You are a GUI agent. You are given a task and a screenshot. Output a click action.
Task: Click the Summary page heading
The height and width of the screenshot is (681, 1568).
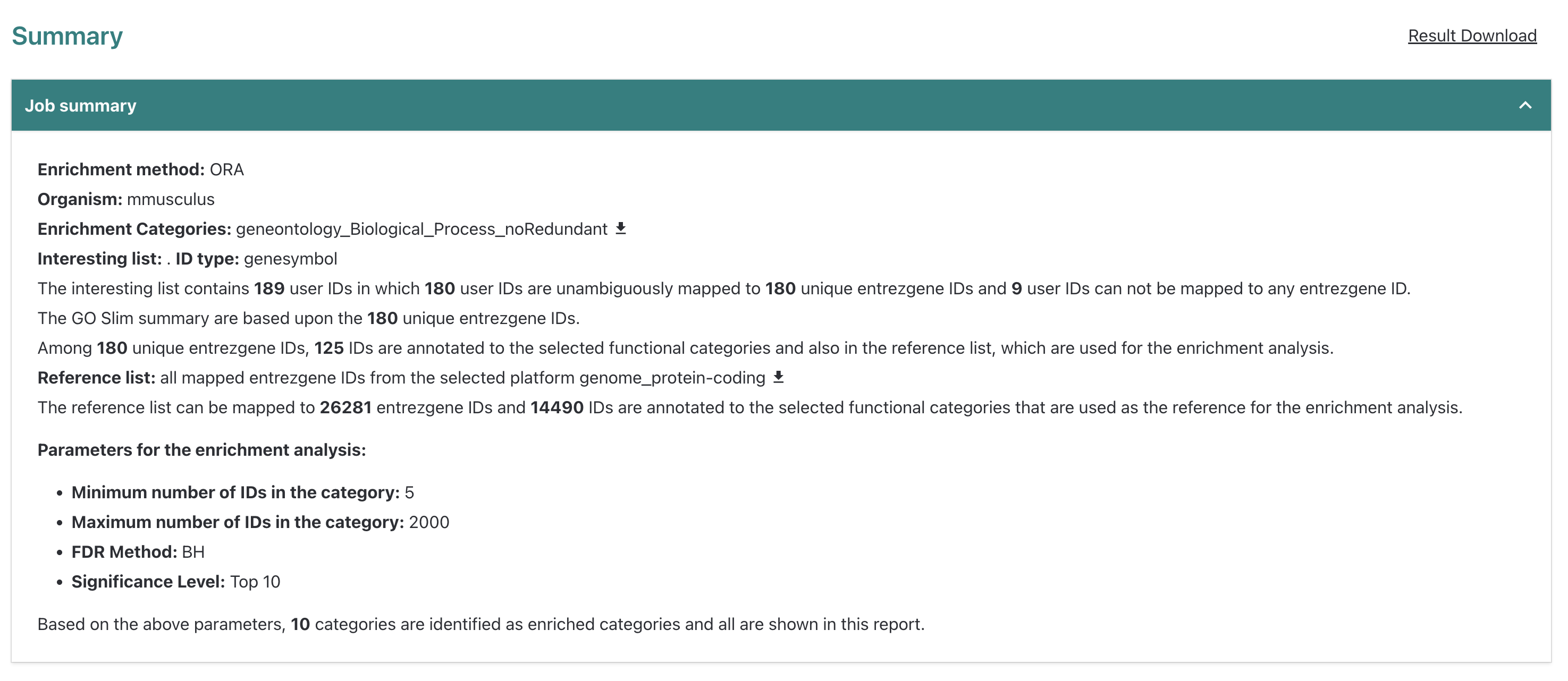67,36
